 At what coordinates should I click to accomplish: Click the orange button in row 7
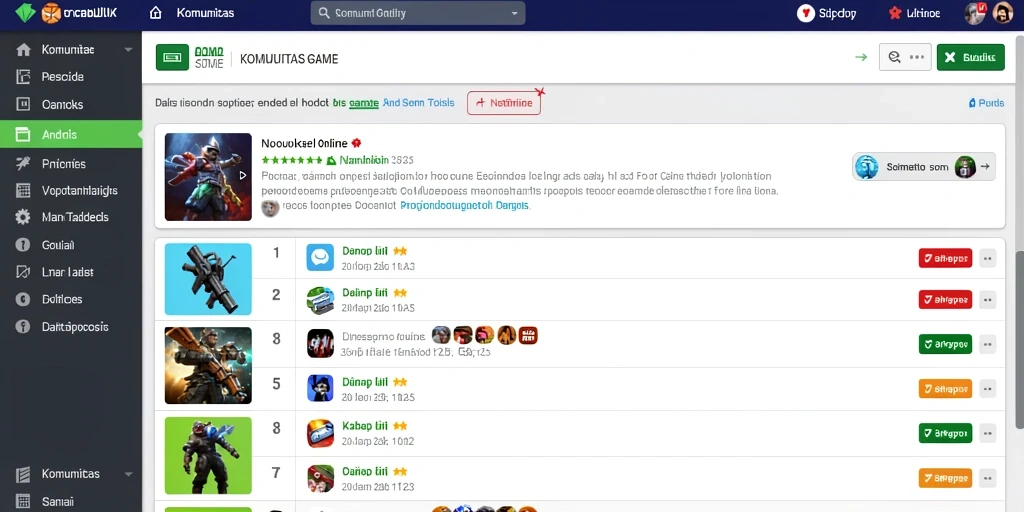pyautogui.click(x=945, y=478)
